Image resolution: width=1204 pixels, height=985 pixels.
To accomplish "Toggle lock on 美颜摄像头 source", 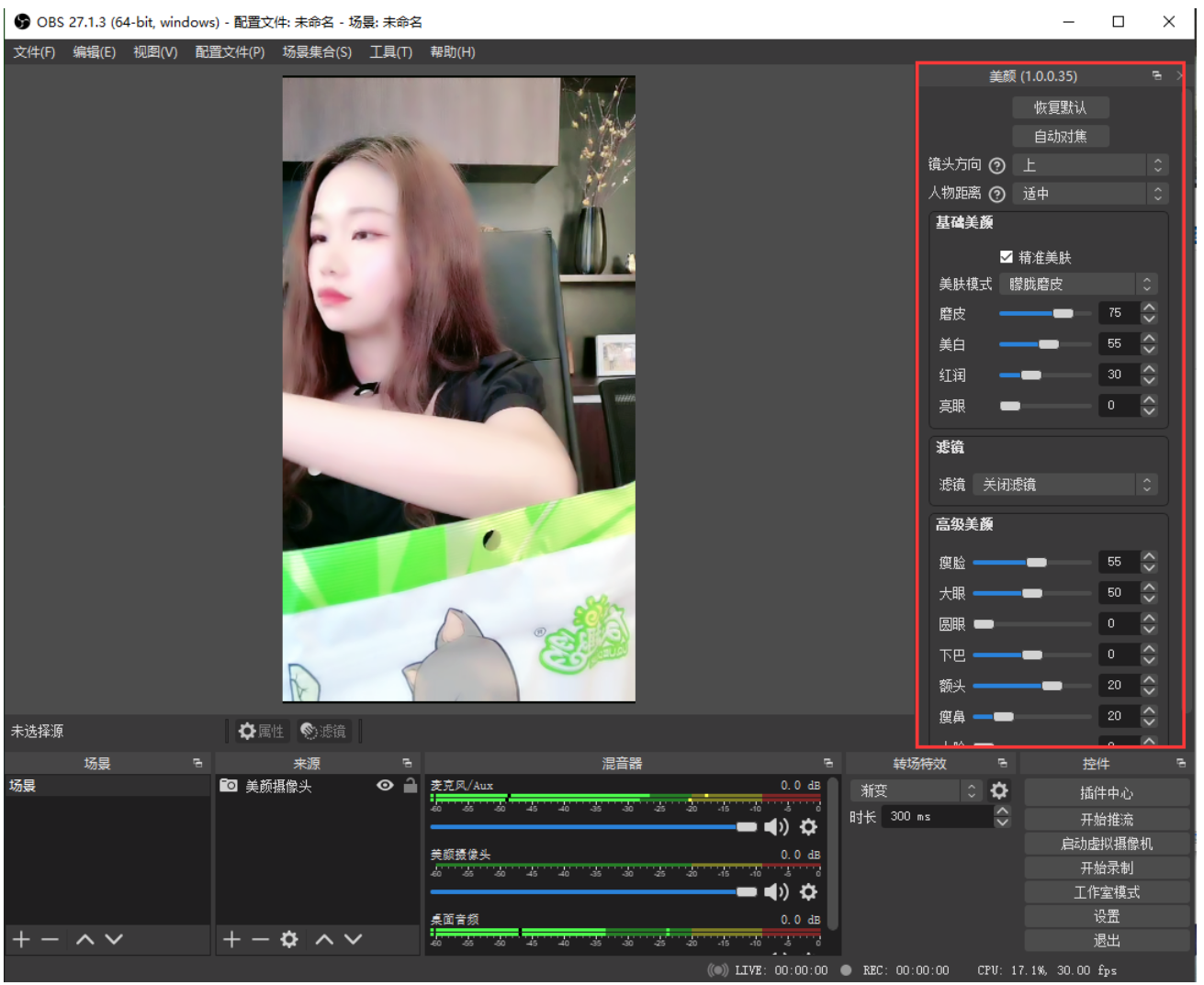I will tap(410, 785).
